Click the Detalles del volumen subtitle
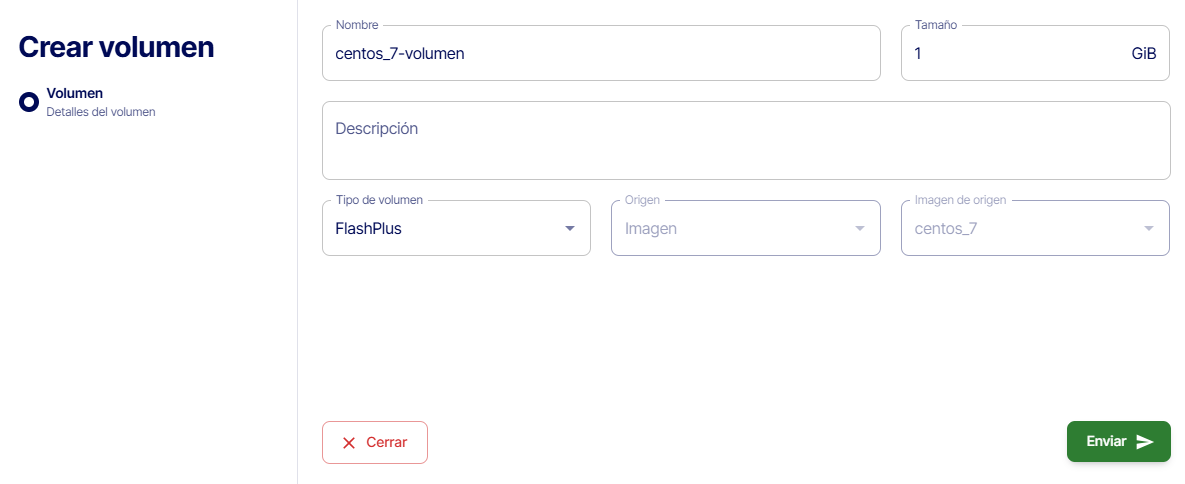The image size is (1185, 484). (101, 112)
